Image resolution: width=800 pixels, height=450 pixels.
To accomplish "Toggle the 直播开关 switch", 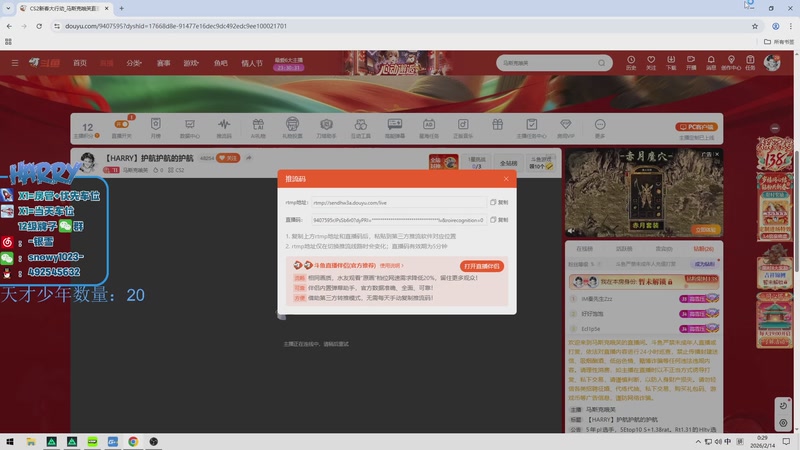I will tap(121, 124).
